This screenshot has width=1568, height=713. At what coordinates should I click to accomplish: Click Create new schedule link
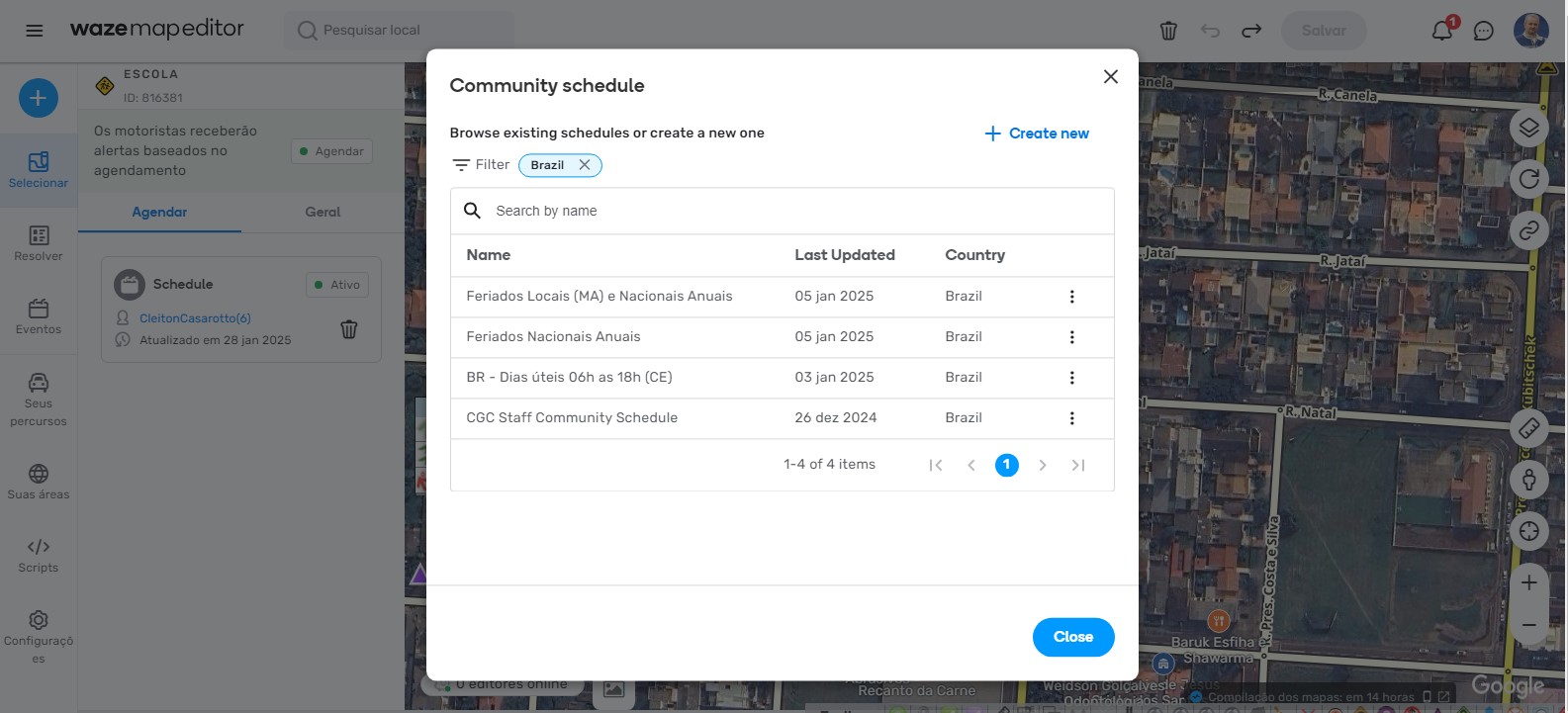1037,134
